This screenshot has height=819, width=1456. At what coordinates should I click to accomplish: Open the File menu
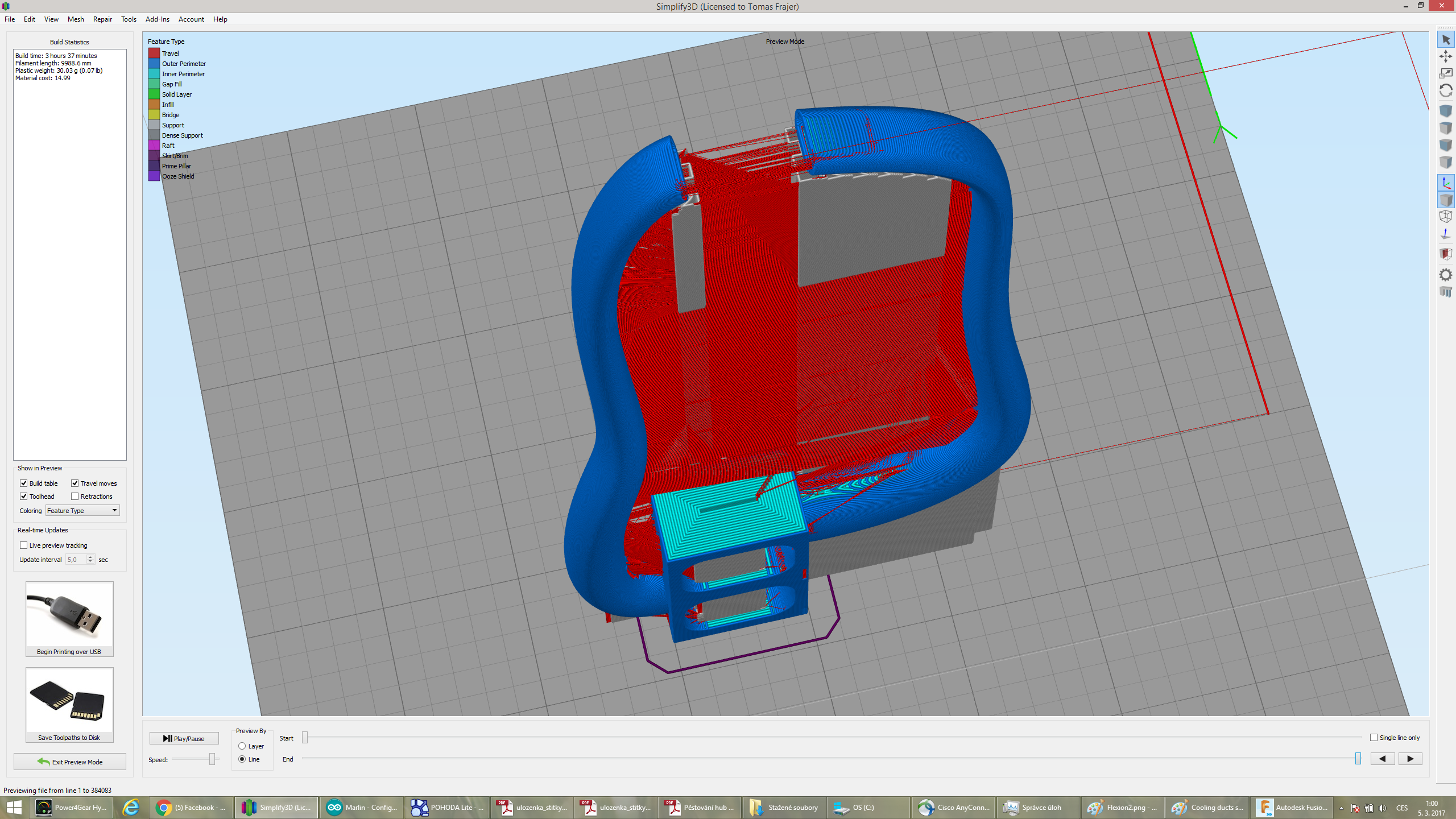click(x=10, y=19)
